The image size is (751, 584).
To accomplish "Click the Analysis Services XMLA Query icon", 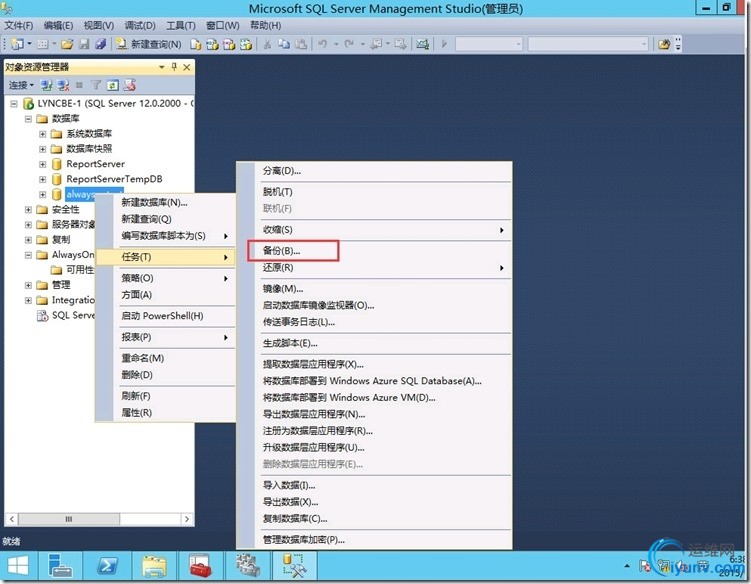I will pyautogui.click(x=246, y=44).
